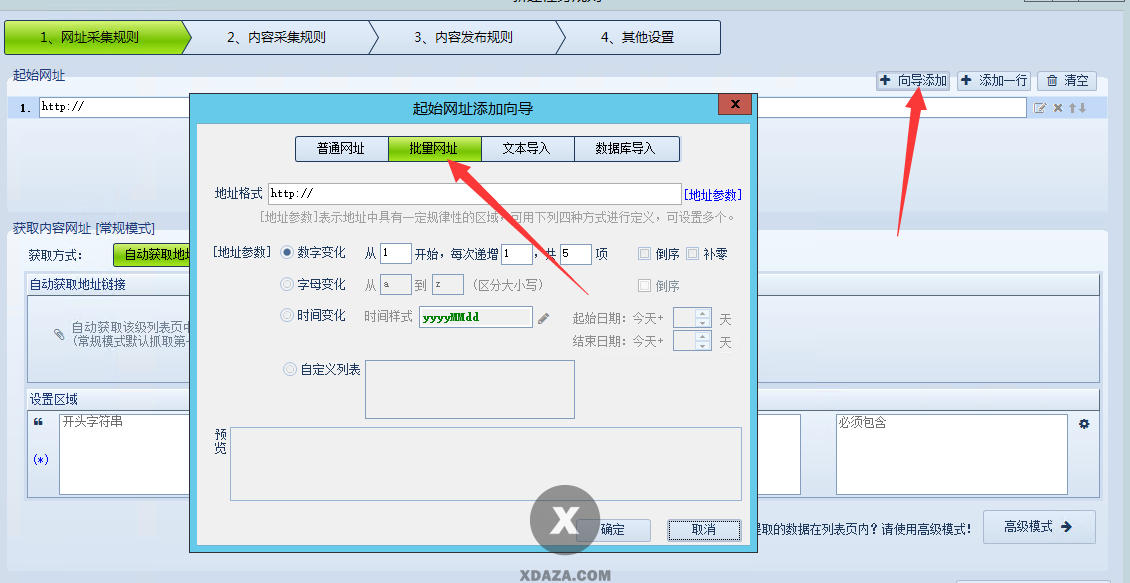Go to step 2、内容采集规则

coord(277,37)
